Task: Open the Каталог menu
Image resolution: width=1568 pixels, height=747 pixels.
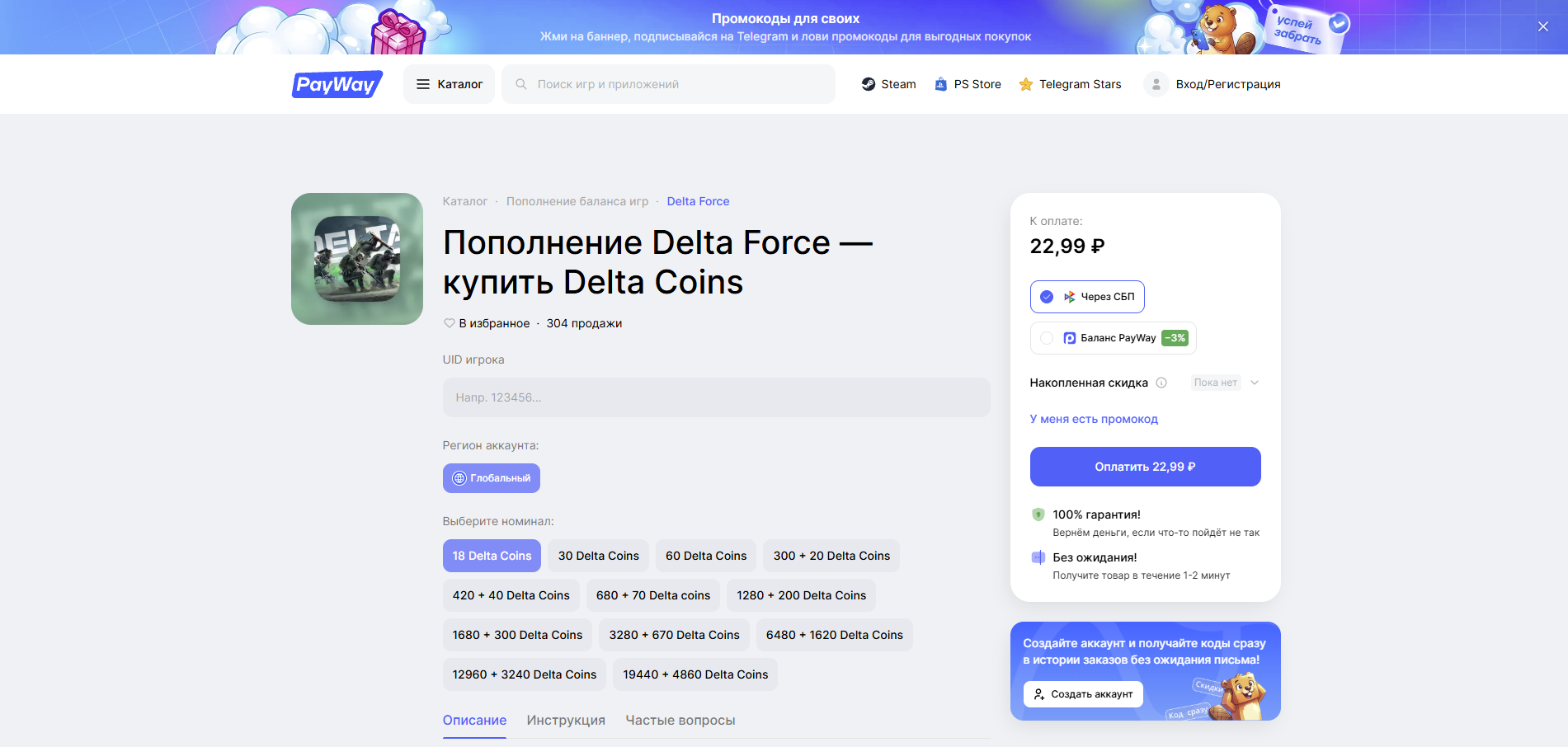Action: coord(449,84)
